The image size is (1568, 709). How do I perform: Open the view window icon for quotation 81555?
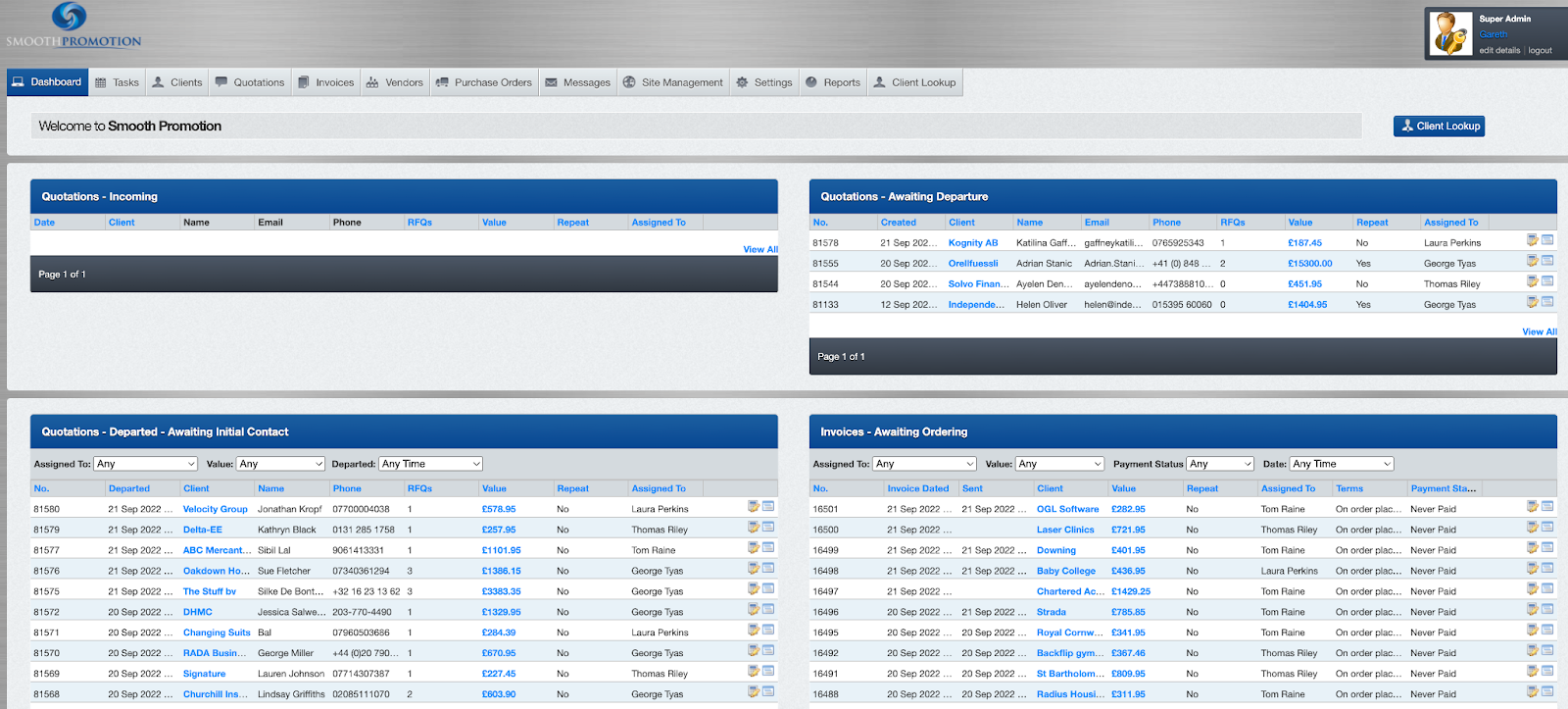click(x=1547, y=261)
